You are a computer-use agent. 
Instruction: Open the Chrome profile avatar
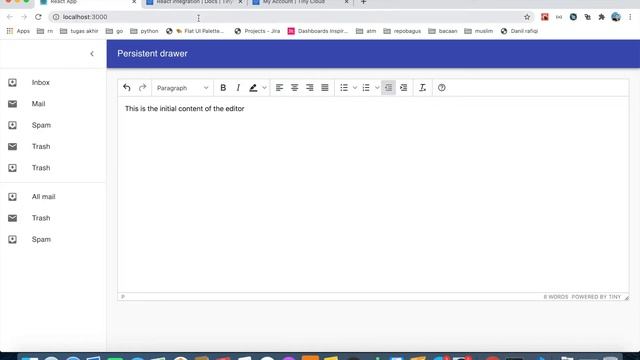(616, 17)
